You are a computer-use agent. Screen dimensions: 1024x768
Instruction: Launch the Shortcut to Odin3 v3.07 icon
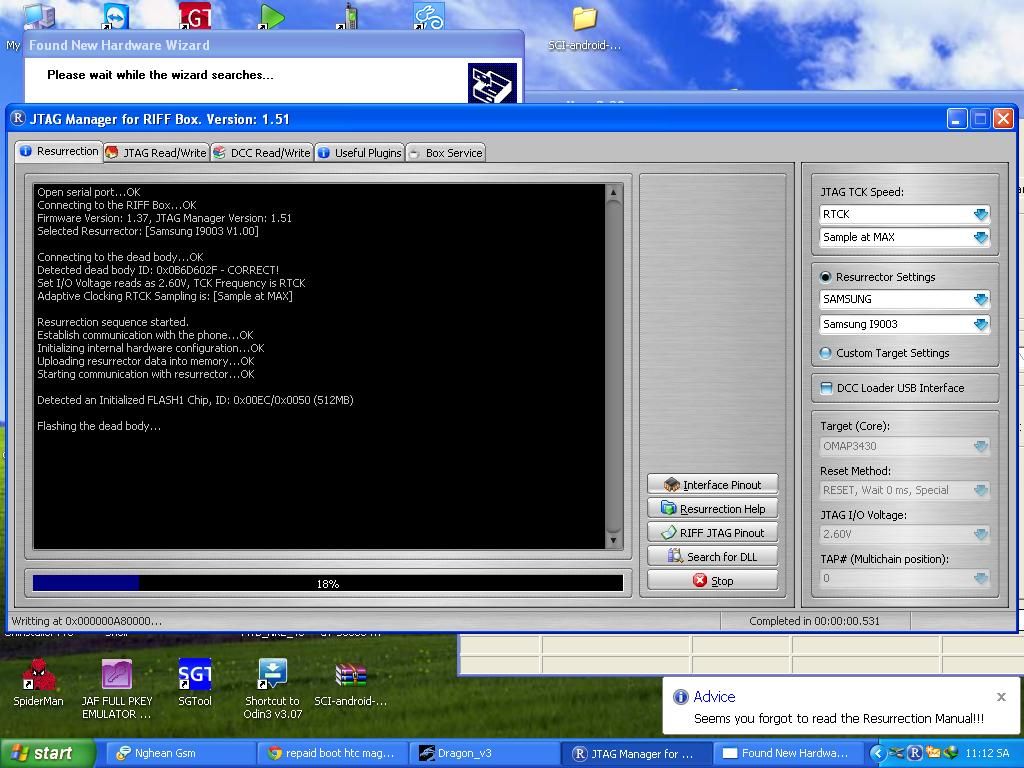pos(272,689)
